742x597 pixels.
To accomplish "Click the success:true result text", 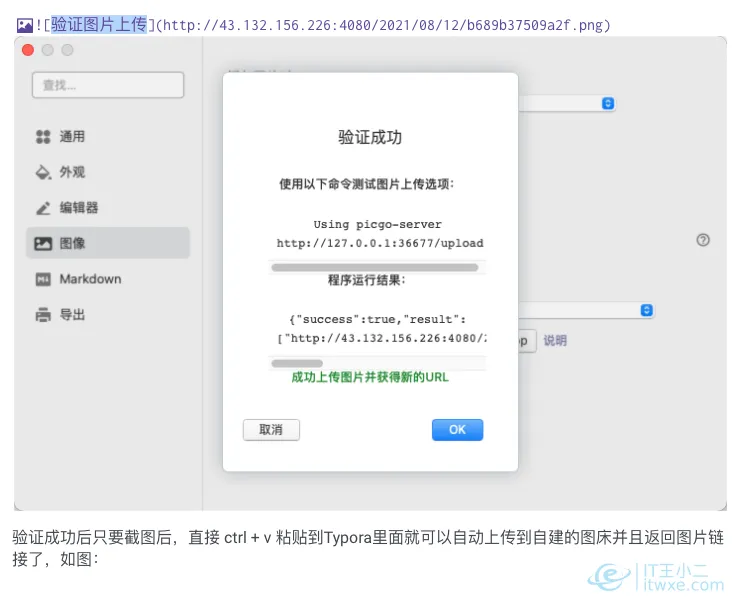I will click(378, 319).
